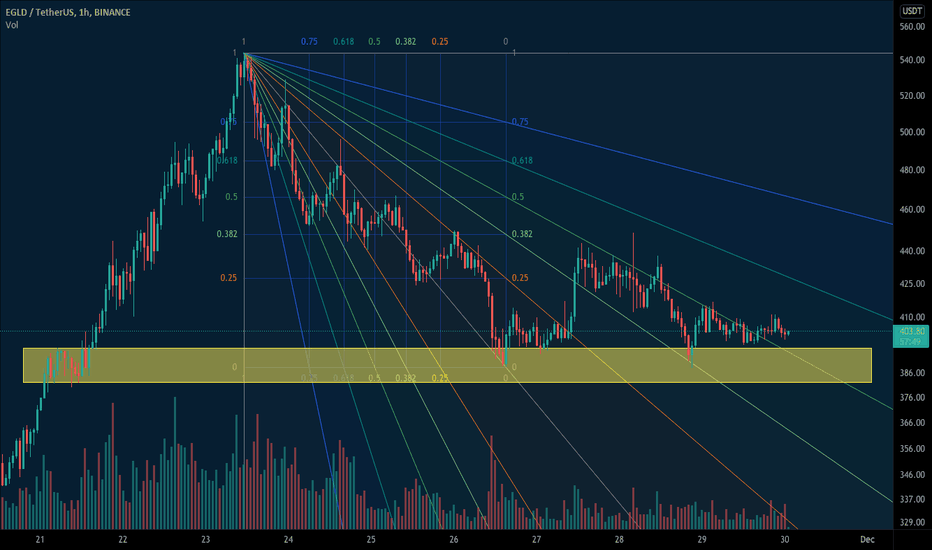Click the Dec month label on time axis
Screen dimensions: 932x550
point(867,540)
